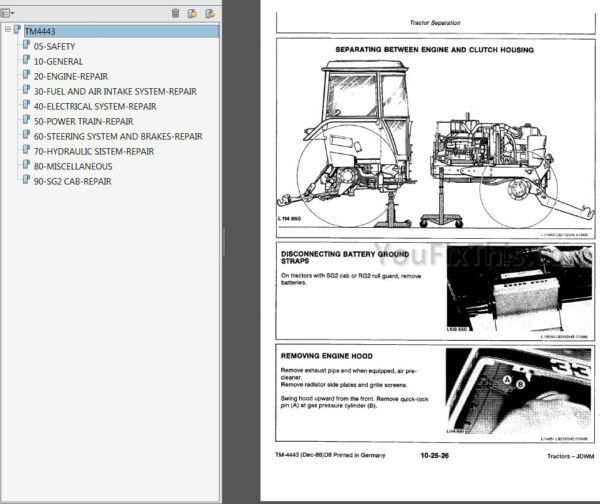Collapse the TM4443 root bookmark
The width and height of the screenshot is (600, 504).
point(8,31)
